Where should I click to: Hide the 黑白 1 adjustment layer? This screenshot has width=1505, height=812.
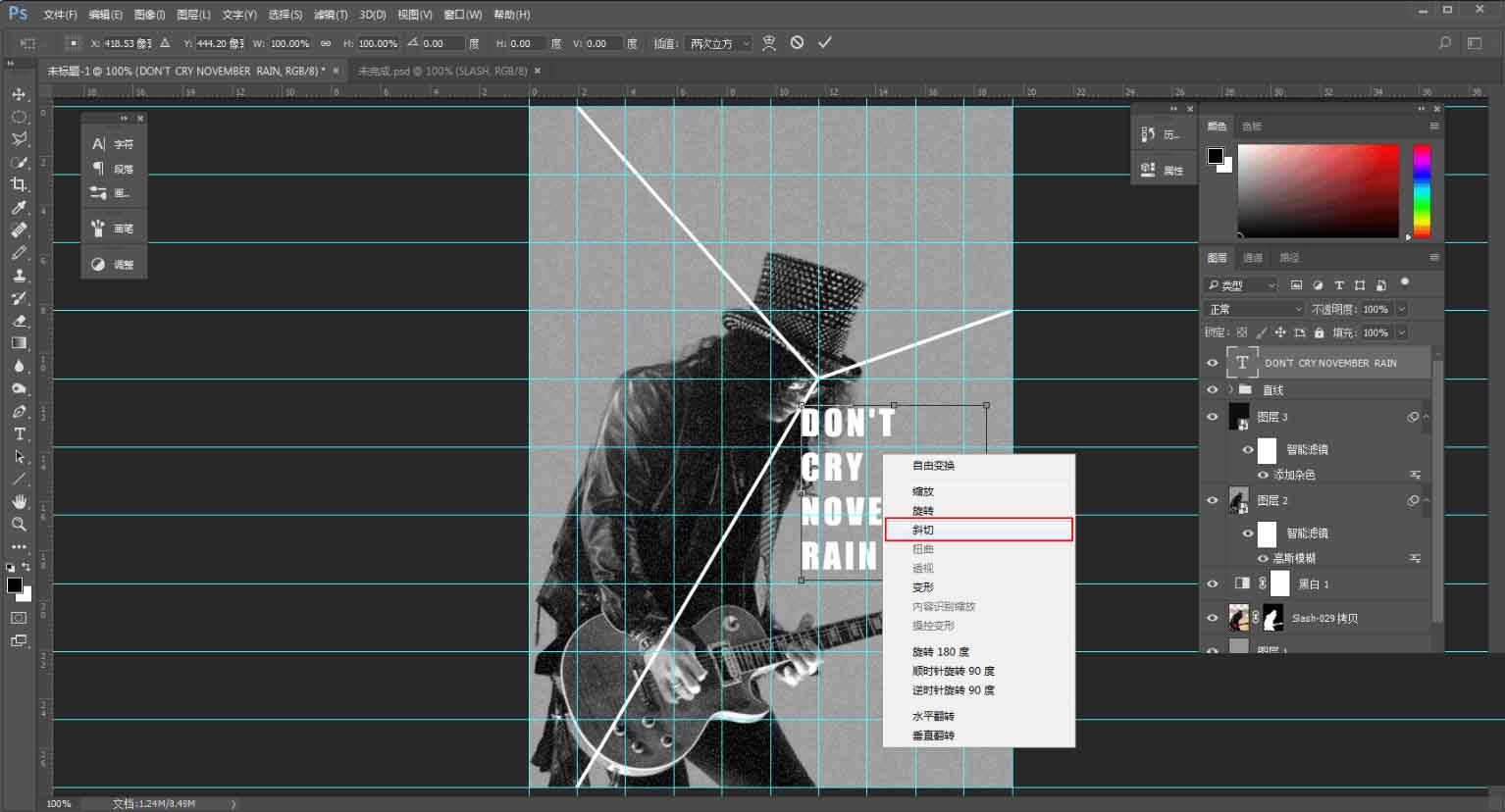(x=1213, y=584)
